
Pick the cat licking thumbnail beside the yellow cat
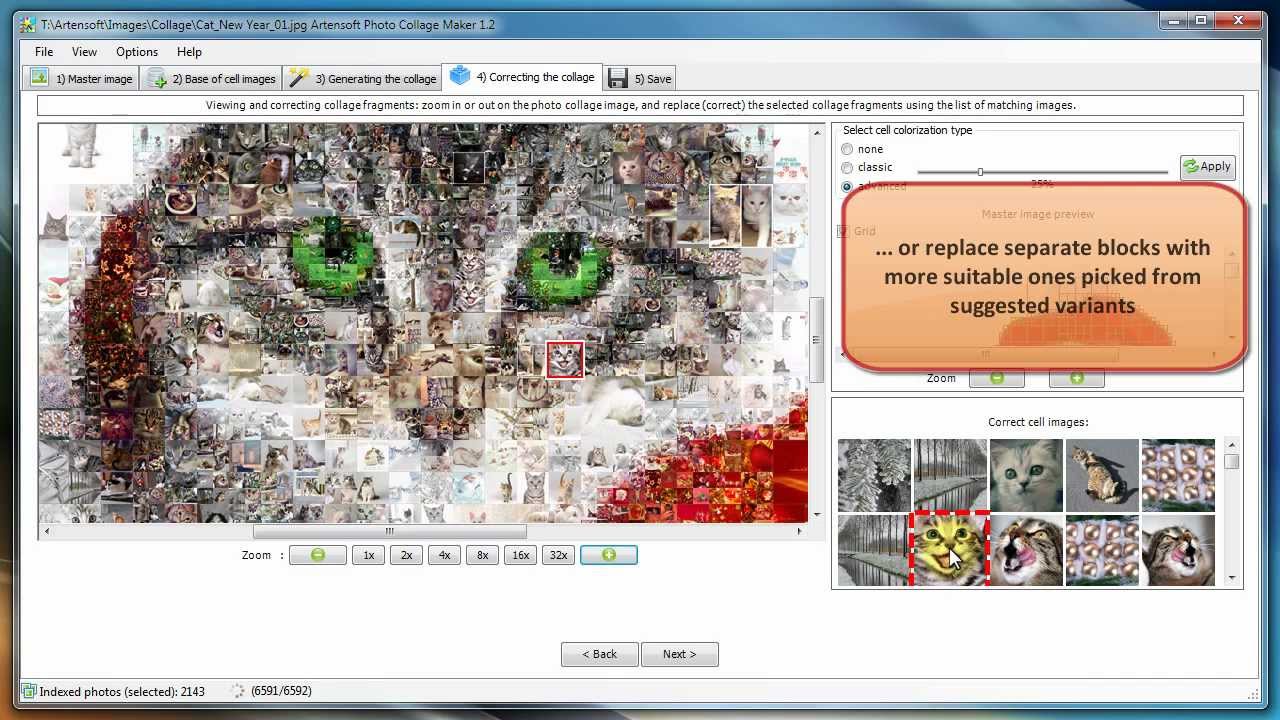pos(1026,550)
